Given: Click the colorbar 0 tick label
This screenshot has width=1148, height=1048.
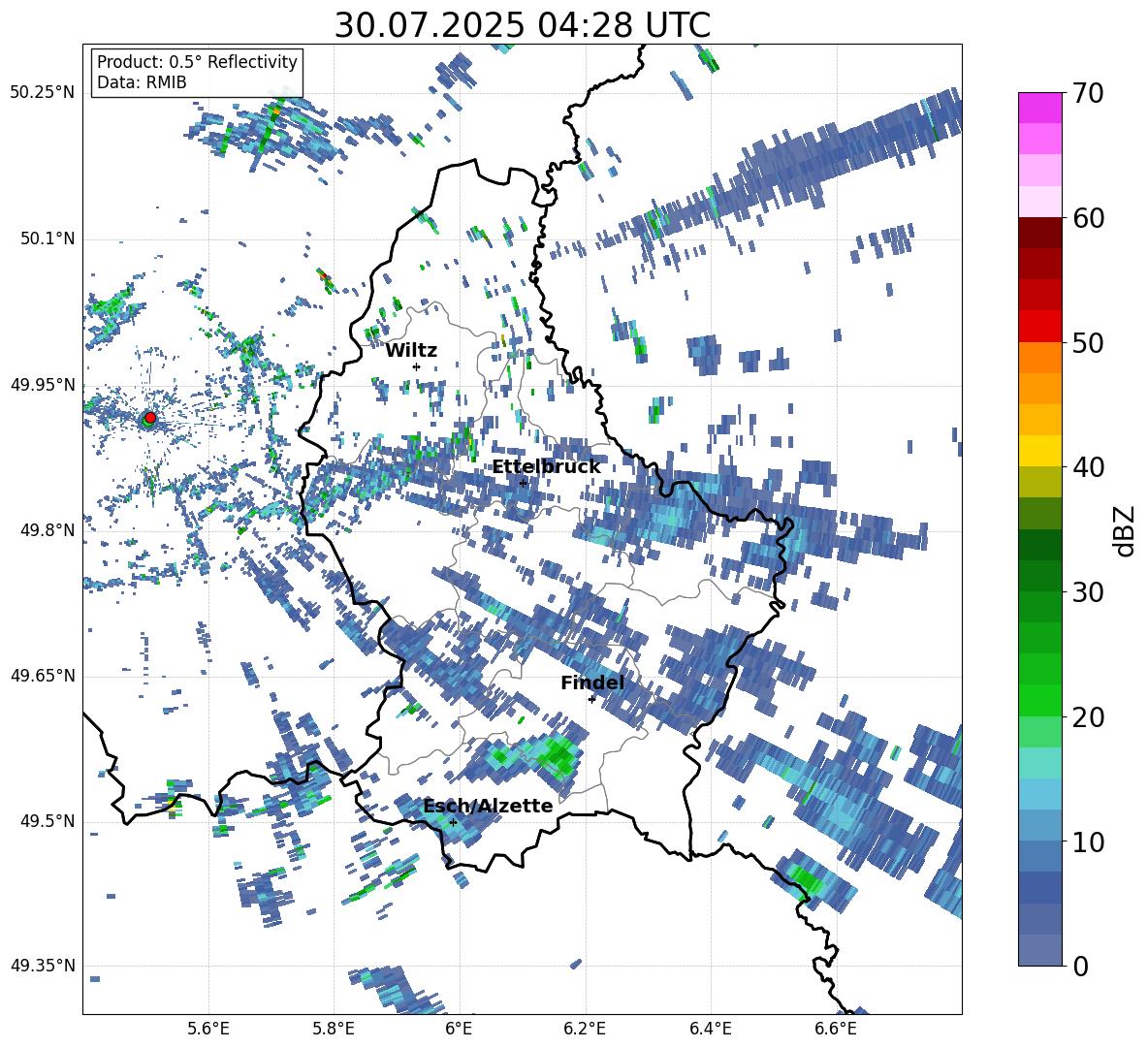Looking at the screenshot, I should (1079, 966).
